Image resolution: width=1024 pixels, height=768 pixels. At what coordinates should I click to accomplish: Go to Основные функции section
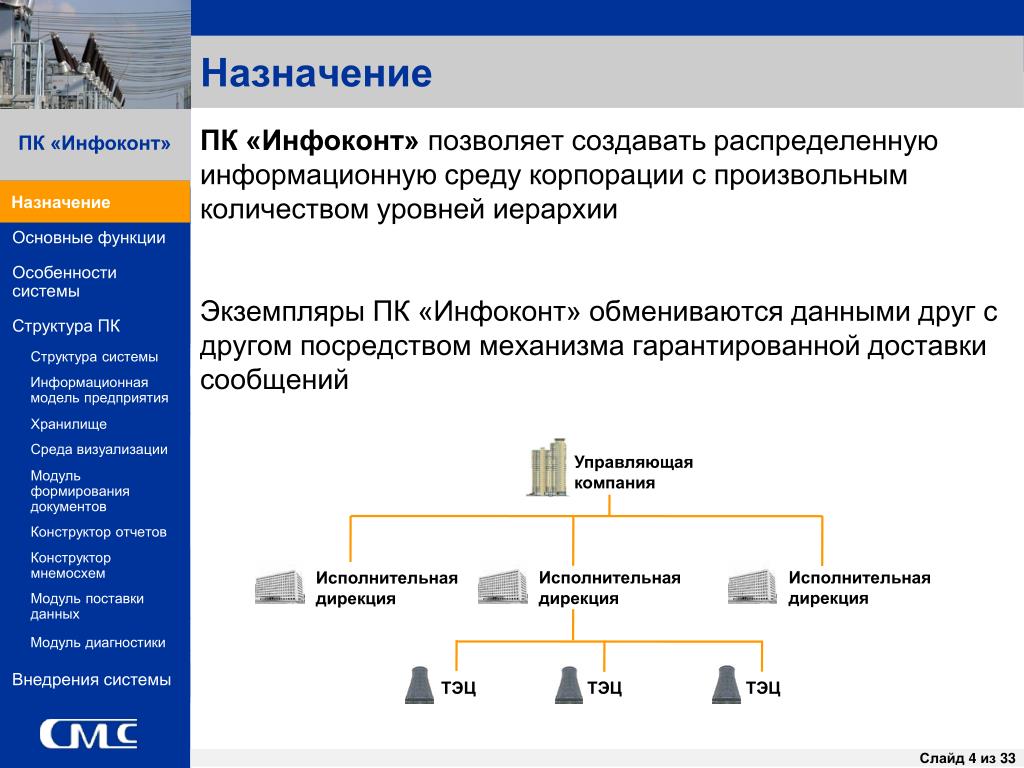tap(89, 238)
